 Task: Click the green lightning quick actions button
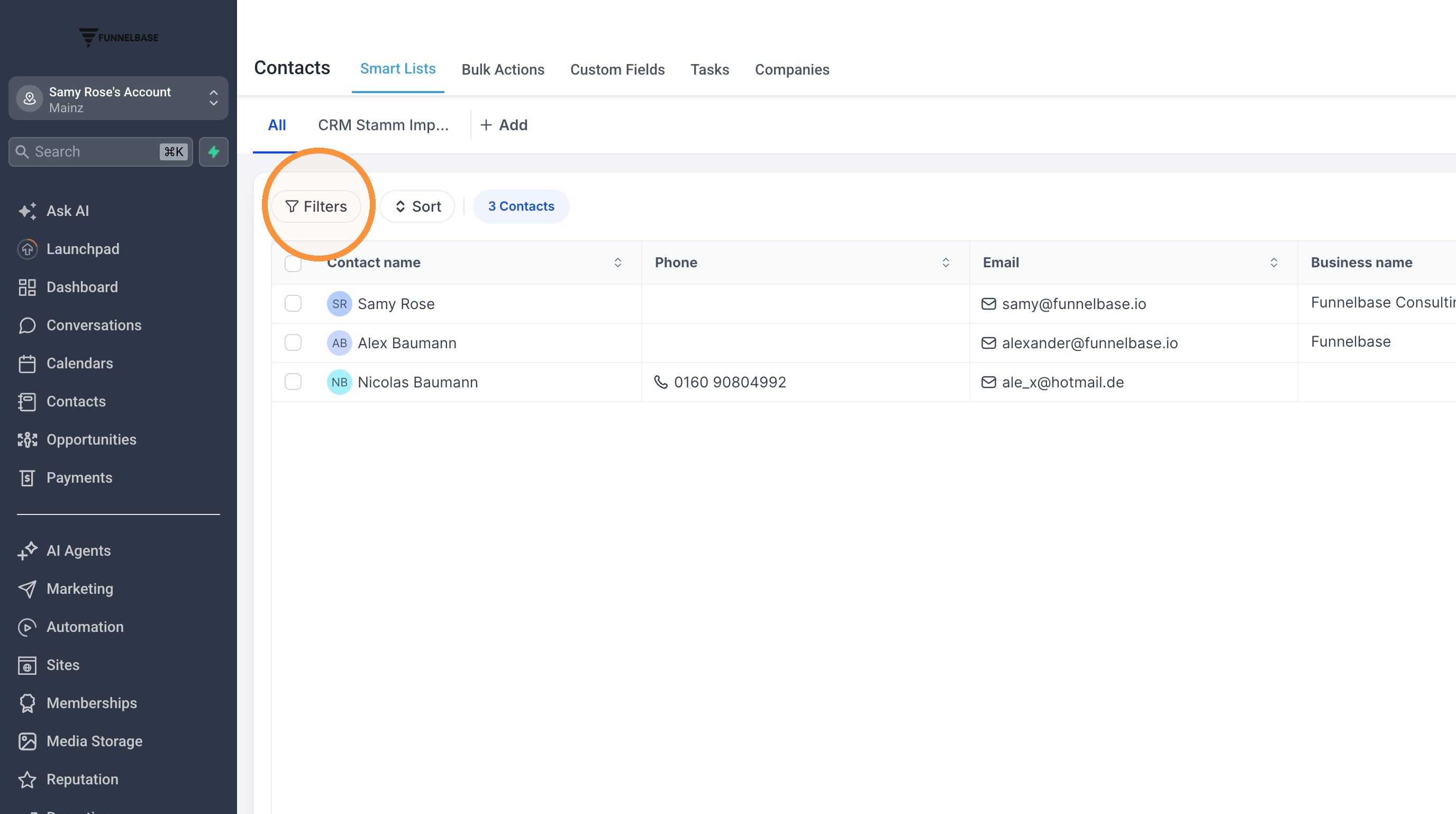pos(214,151)
